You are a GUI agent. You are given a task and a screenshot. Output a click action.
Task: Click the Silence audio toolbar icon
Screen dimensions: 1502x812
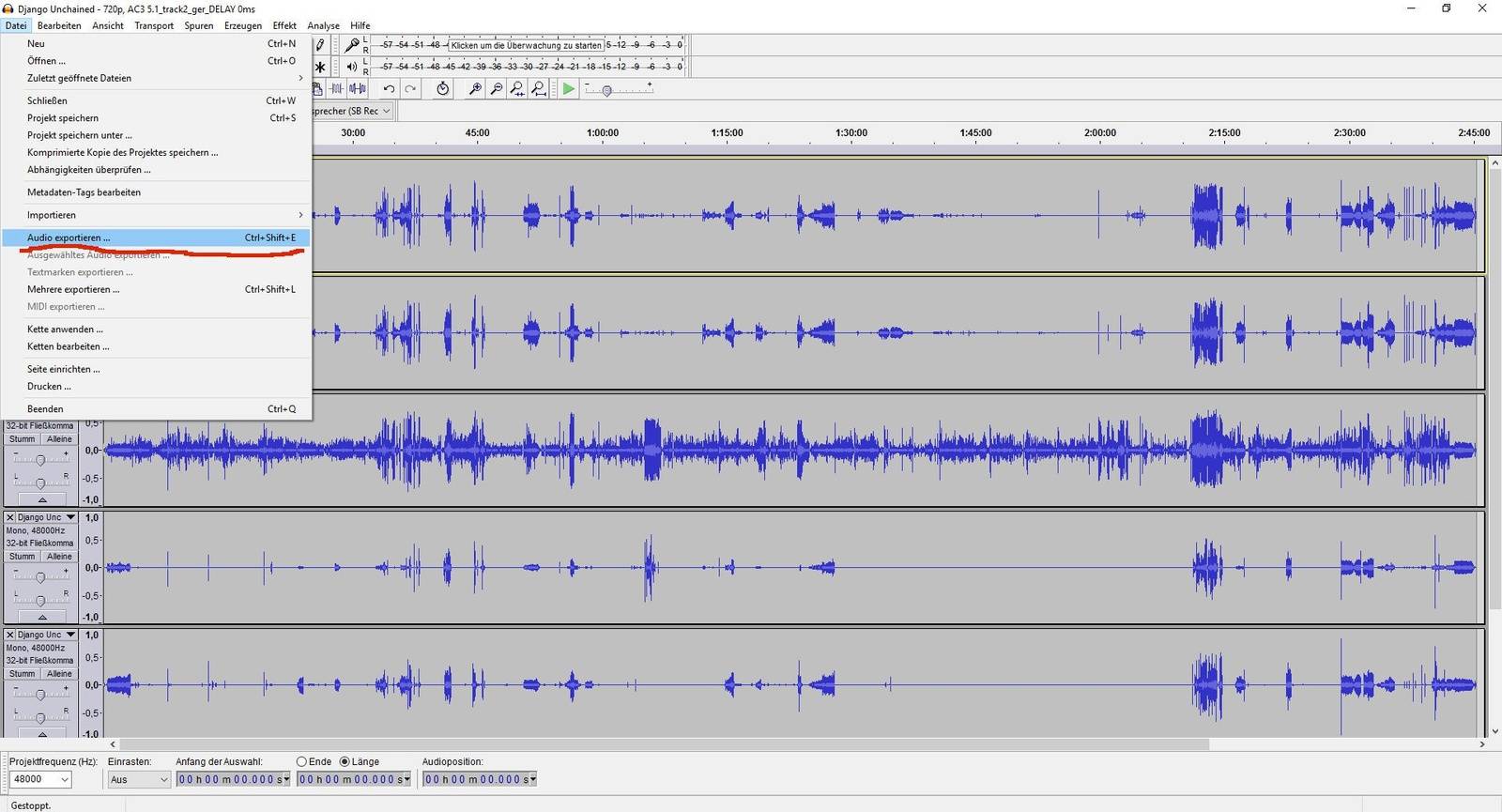pyautogui.click(x=358, y=88)
